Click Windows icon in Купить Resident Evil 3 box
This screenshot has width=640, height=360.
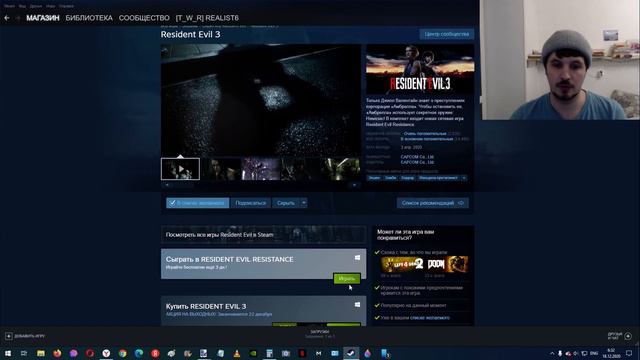coord(357,304)
